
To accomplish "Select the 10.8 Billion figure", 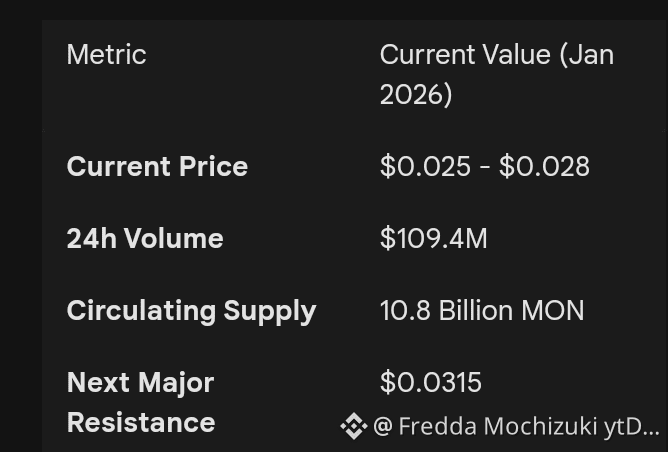I will pyautogui.click(x=442, y=310).
